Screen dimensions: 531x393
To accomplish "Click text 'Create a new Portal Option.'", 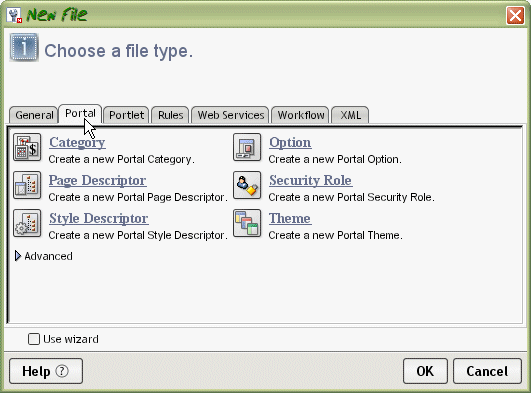I will coord(335,159).
